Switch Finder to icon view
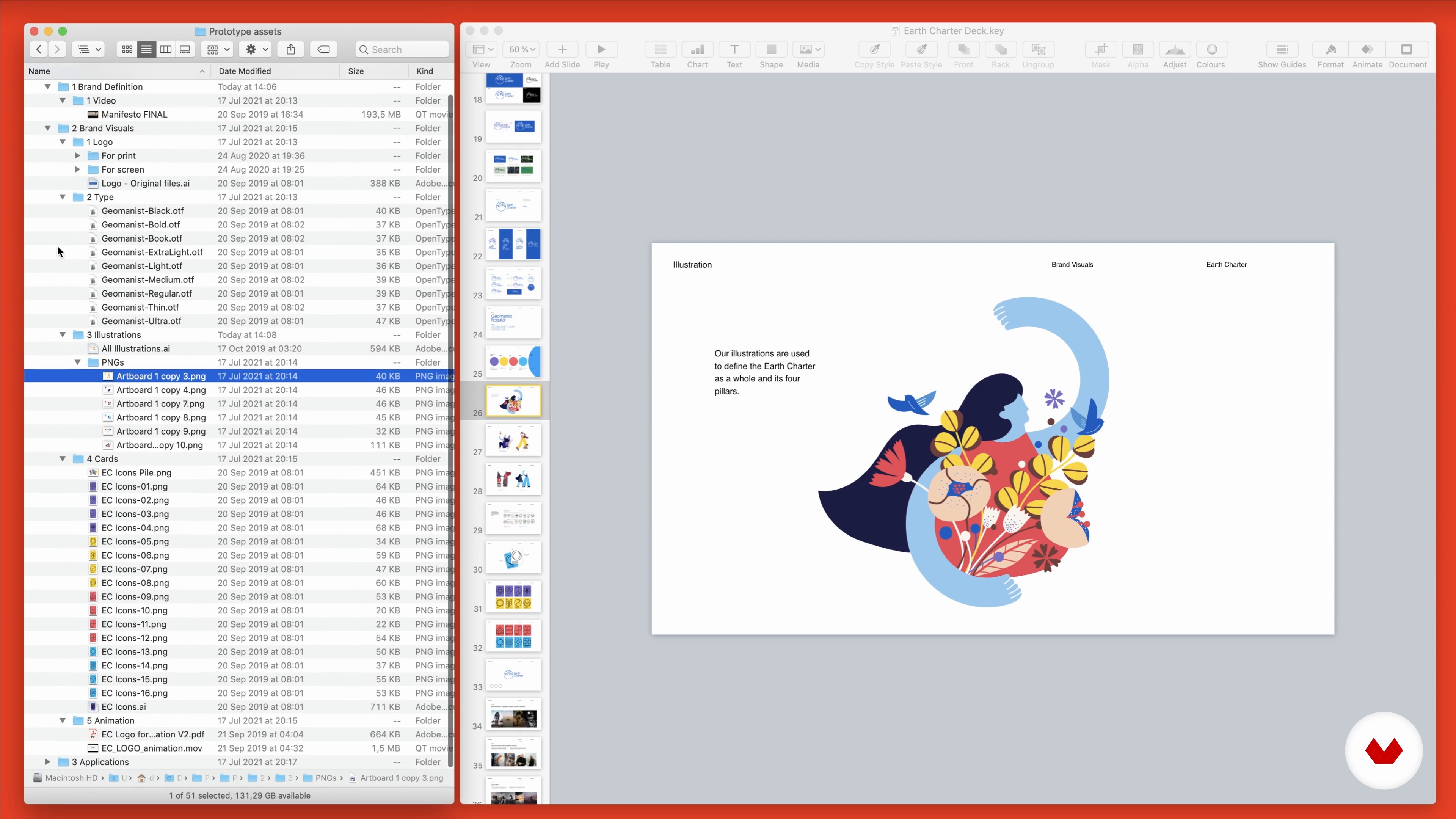The height and width of the screenshot is (819, 1456). point(127,49)
